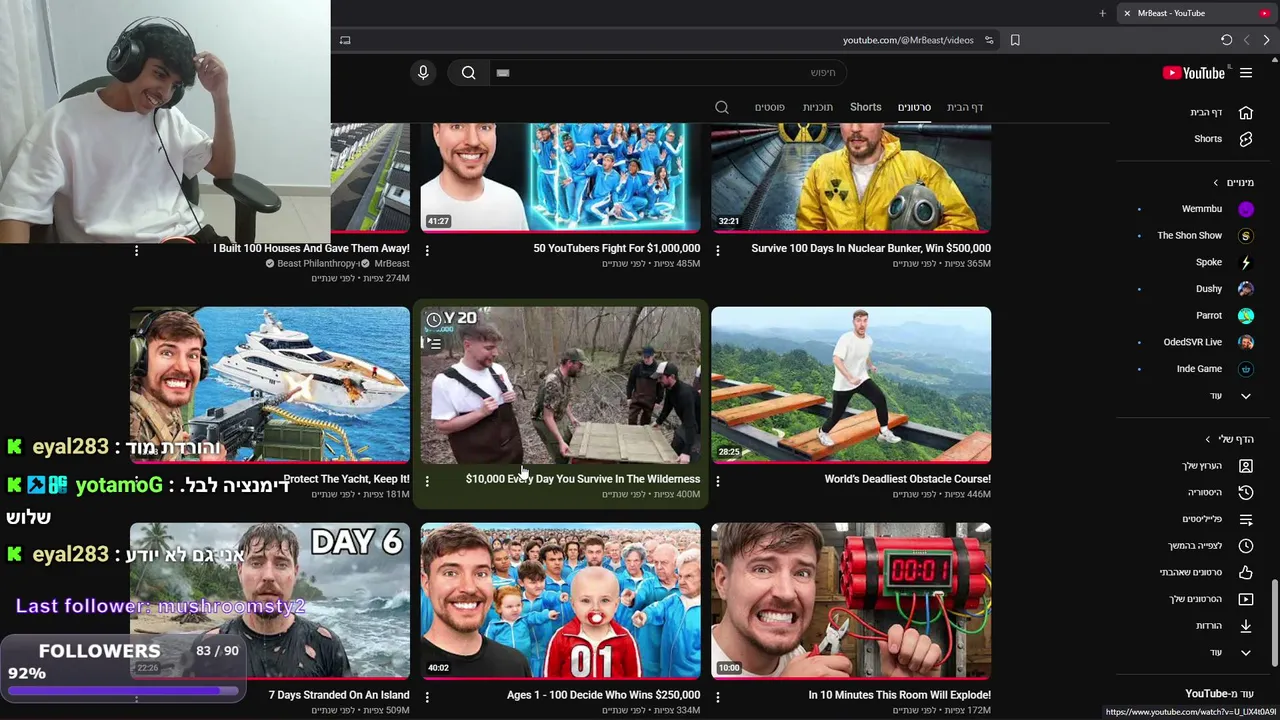Screen dimensions: 1280x720
Task: Open OdedSVR Live channel link
Action: [x=1193, y=342]
